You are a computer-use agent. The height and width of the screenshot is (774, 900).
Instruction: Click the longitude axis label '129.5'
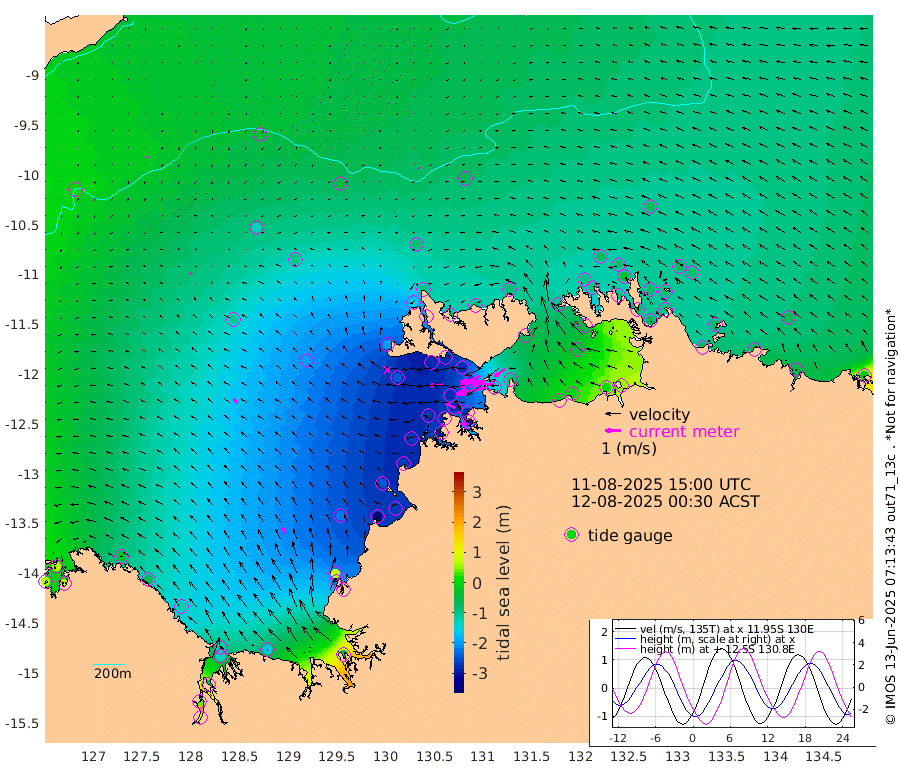[337, 756]
